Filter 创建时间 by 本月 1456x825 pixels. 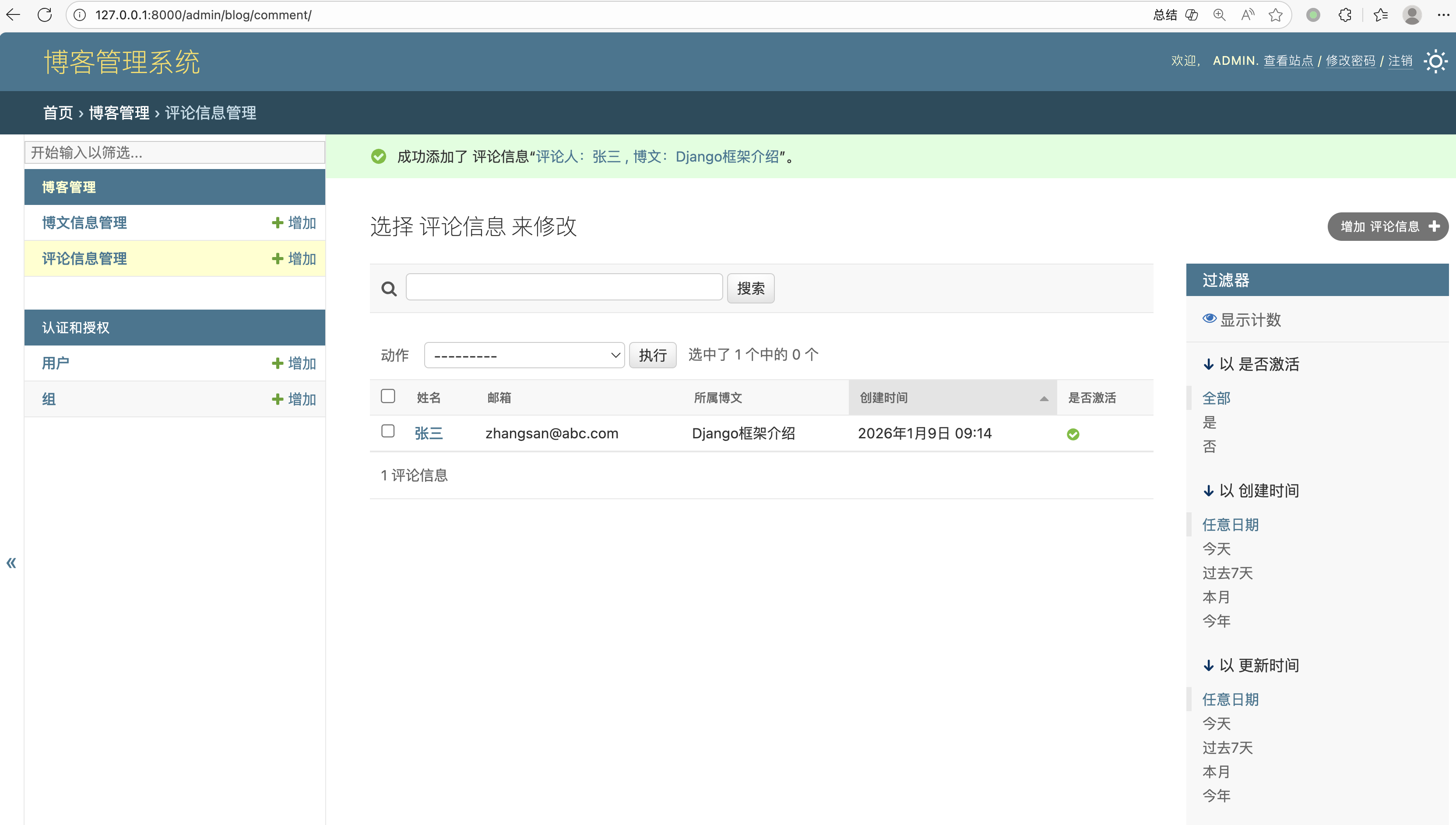1216,597
